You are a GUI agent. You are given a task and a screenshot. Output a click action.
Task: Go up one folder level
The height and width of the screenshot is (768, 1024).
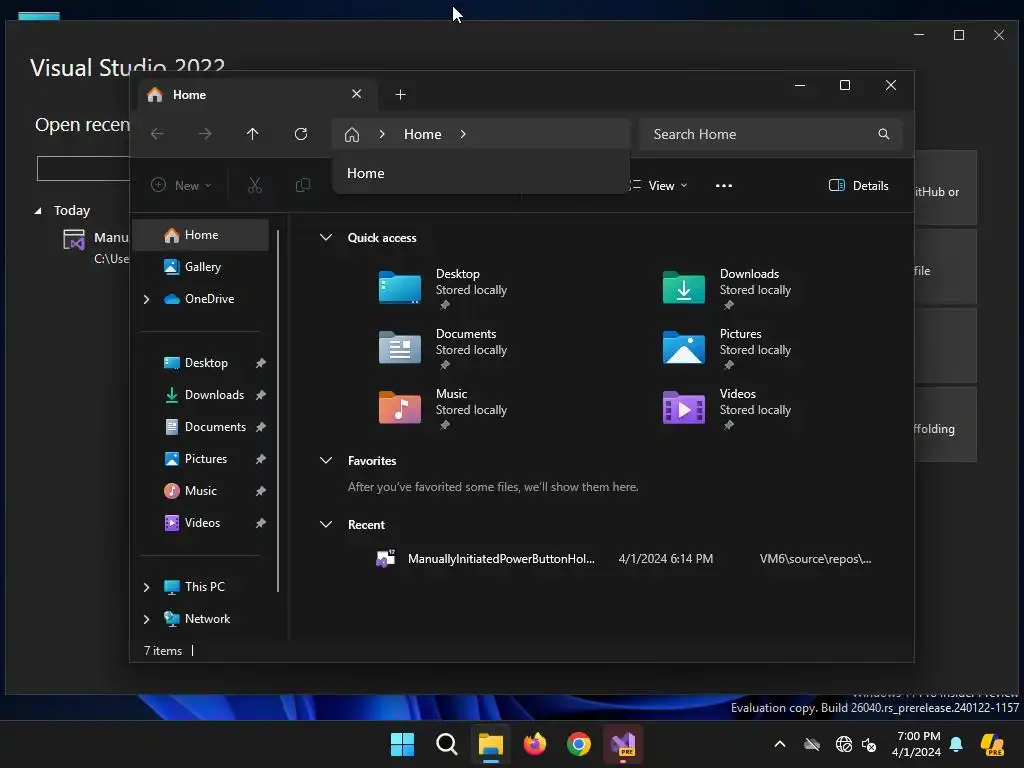coord(253,134)
